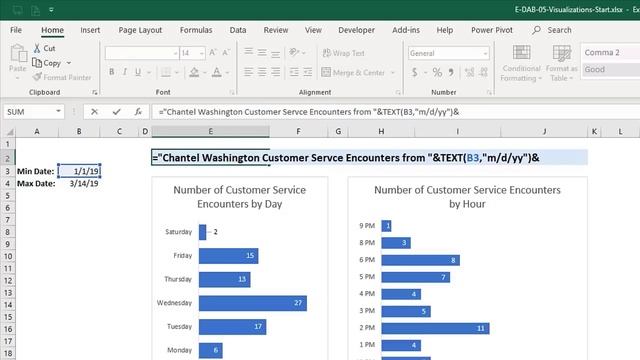Switch to Power Pivot tab
This screenshot has height=360, width=640.
[492, 30]
